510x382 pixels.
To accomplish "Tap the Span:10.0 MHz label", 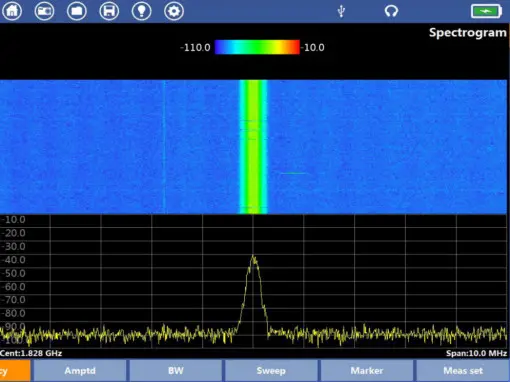I will click(x=476, y=353).
